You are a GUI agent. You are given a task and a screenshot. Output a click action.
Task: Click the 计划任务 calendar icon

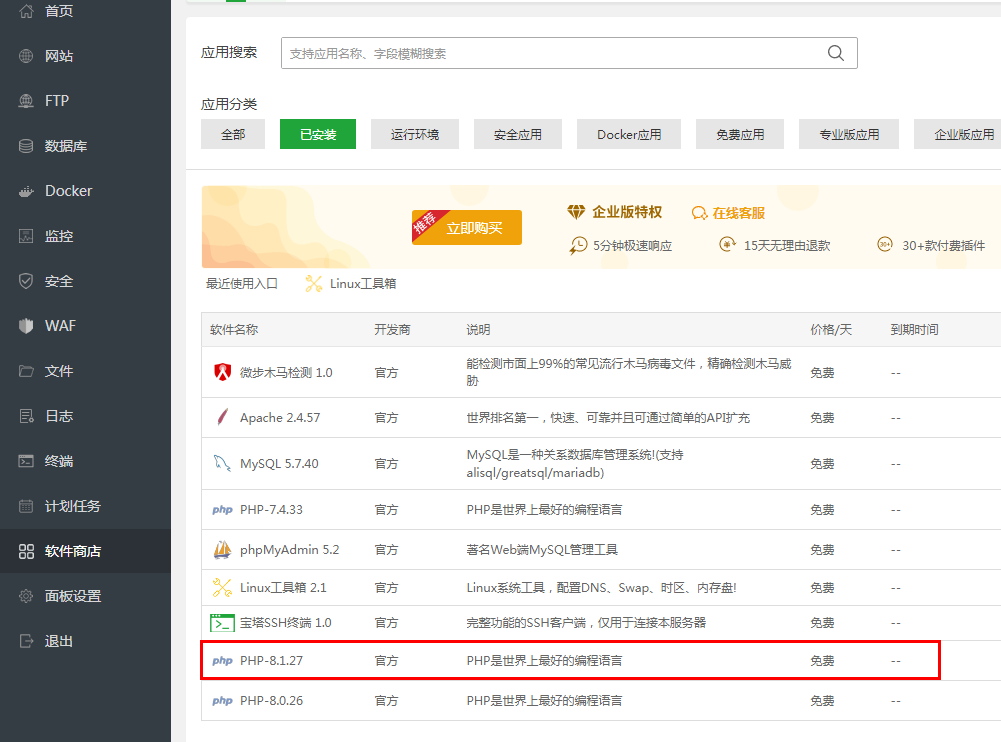26,506
